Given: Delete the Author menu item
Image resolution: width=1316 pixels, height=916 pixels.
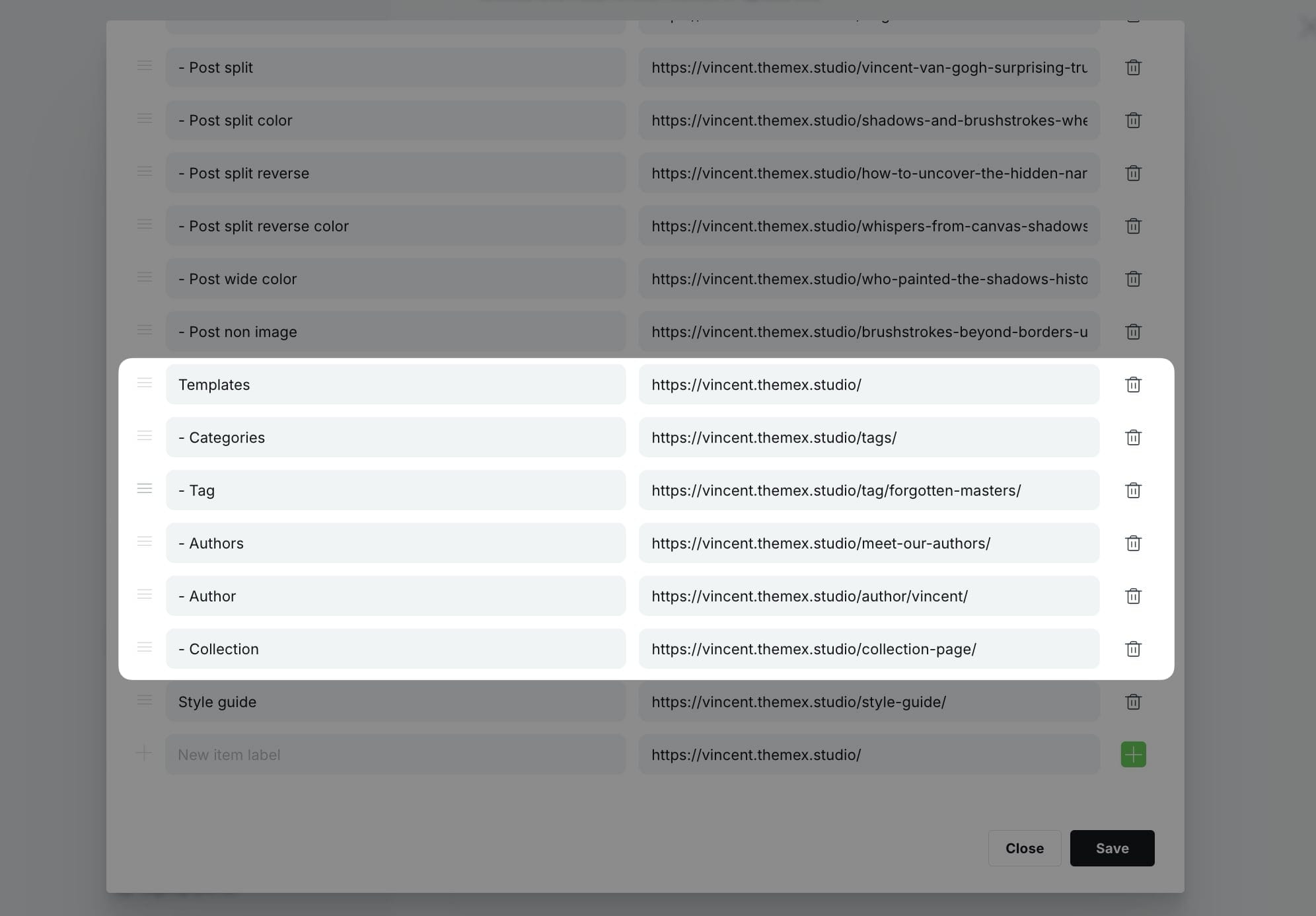Looking at the screenshot, I should (1133, 595).
